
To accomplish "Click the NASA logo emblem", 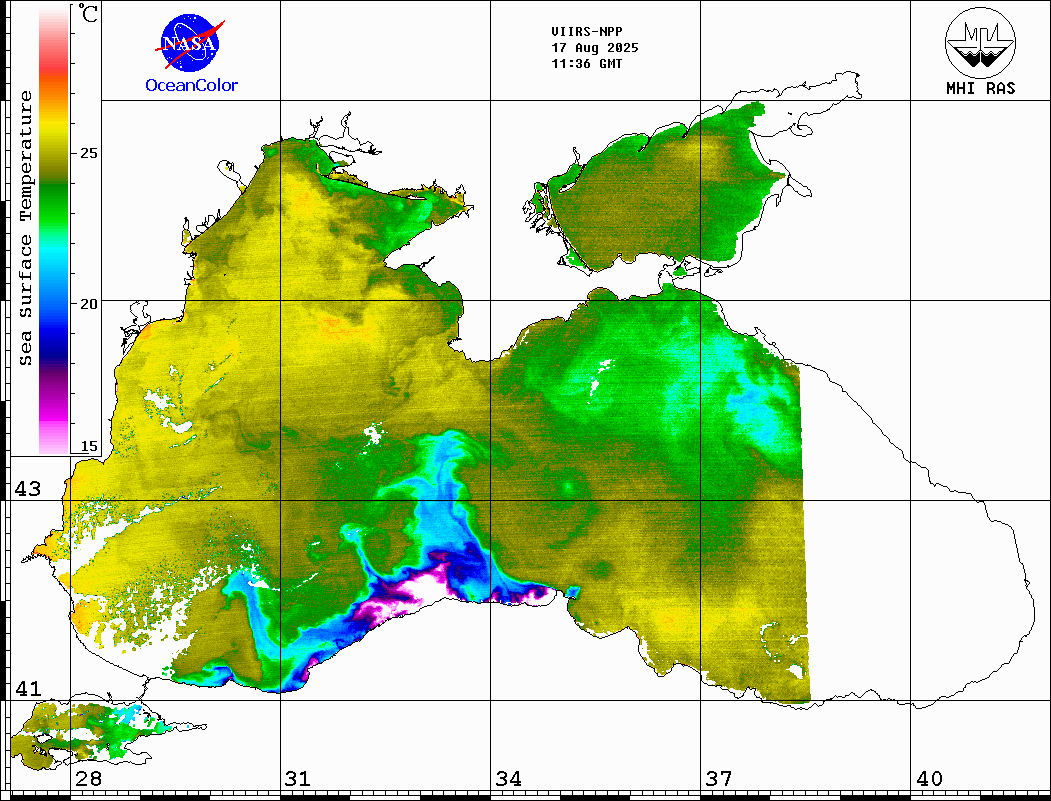I will pyautogui.click(x=190, y=44).
